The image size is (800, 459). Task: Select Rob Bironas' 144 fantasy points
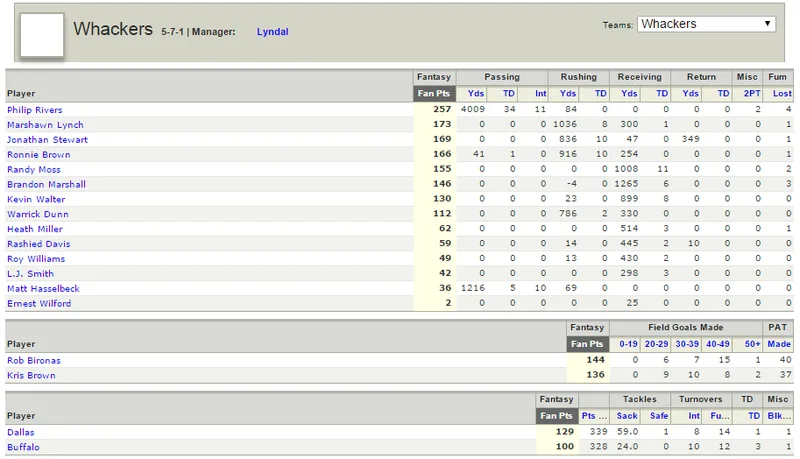click(595, 360)
